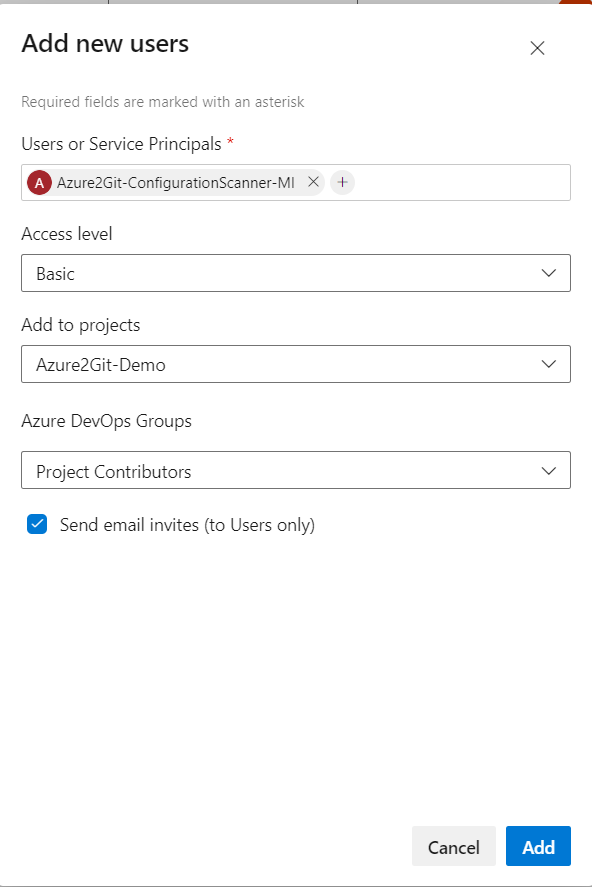Open the Basic access level dropdown
Viewport: 592px width, 887px height.
click(x=295, y=272)
